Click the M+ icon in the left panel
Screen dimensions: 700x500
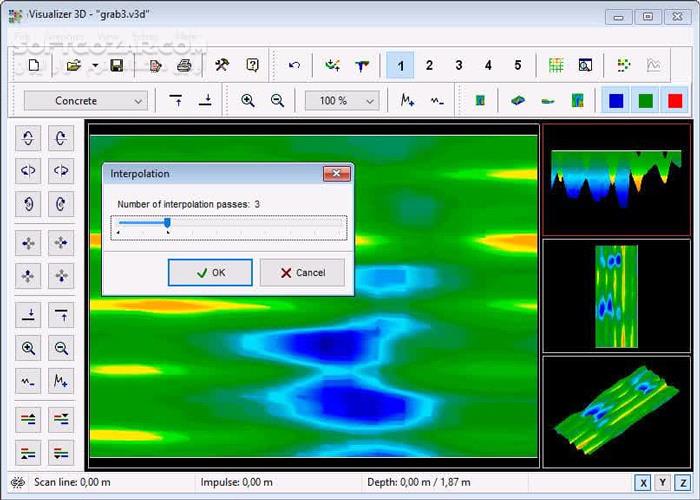tap(61, 381)
